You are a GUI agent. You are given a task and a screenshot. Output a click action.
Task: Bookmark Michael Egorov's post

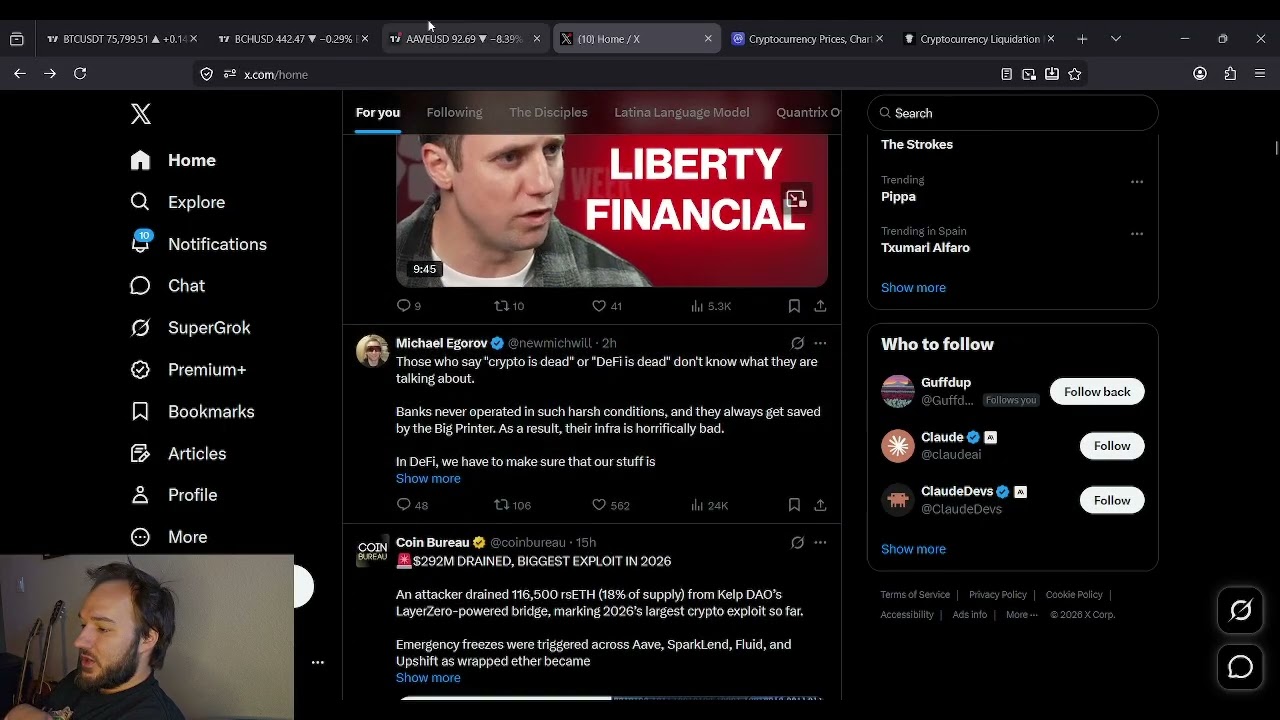click(794, 505)
